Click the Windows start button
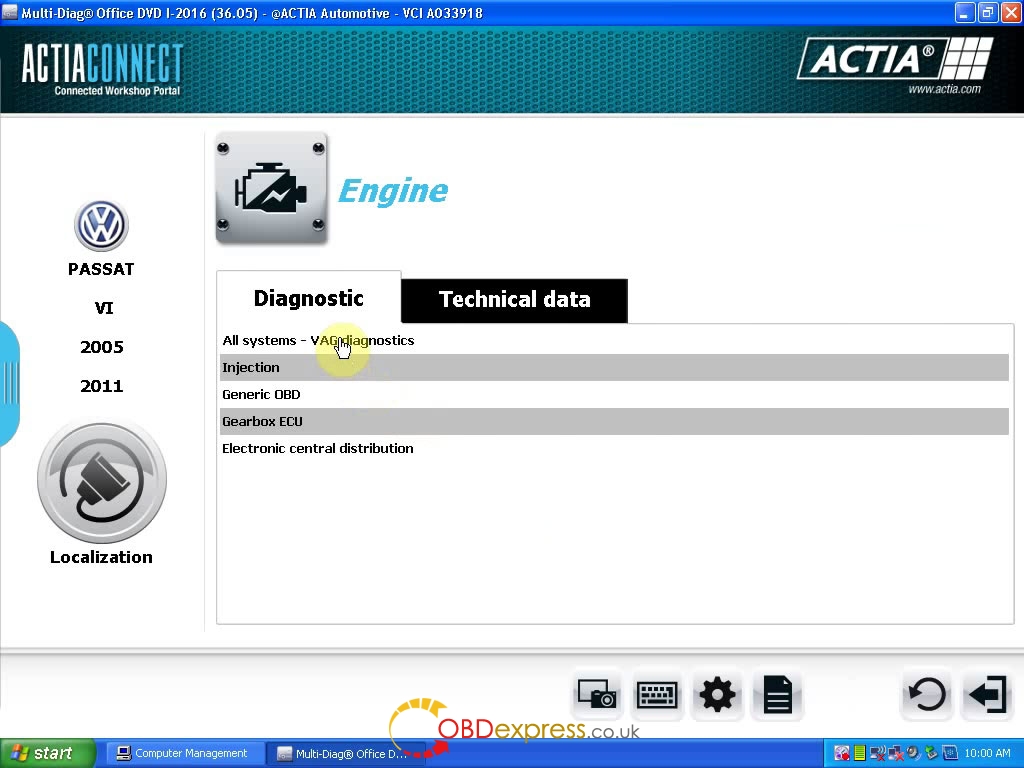 [47, 754]
